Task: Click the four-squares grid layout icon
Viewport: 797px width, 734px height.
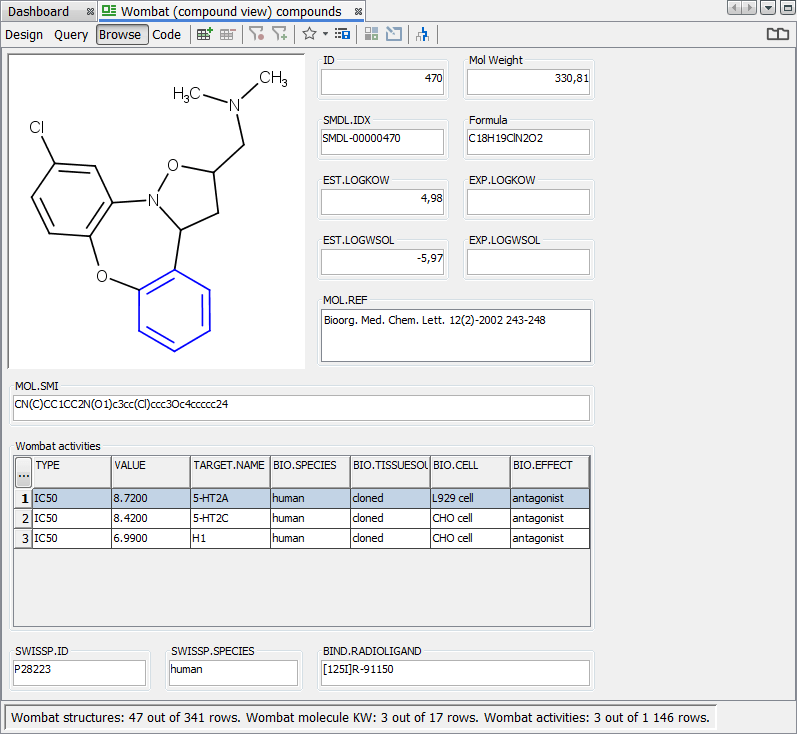Action: click(371, 34)
